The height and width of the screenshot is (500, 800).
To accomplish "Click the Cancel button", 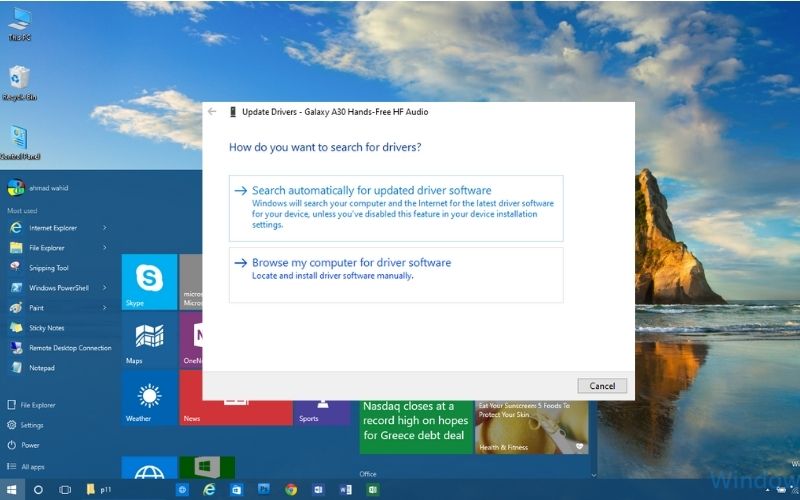I will point(602,386).
